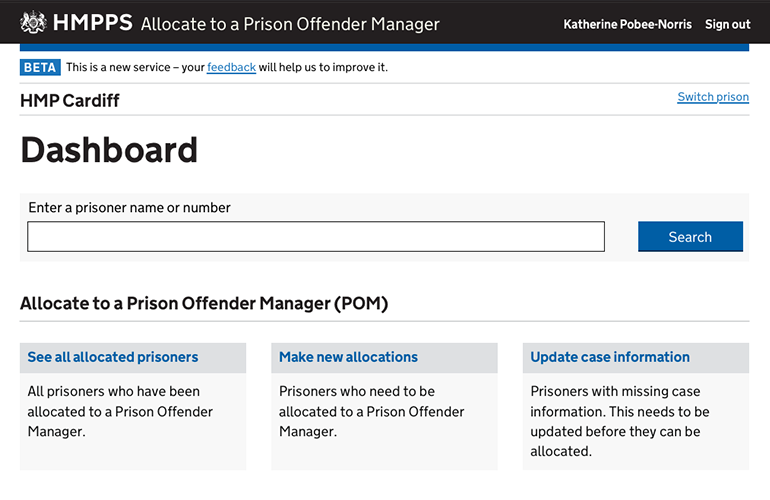This screenshot has width=770, height=500.
Task: Click the BETA phase tag
Action: pyautogui.click(x=40, y=67)
